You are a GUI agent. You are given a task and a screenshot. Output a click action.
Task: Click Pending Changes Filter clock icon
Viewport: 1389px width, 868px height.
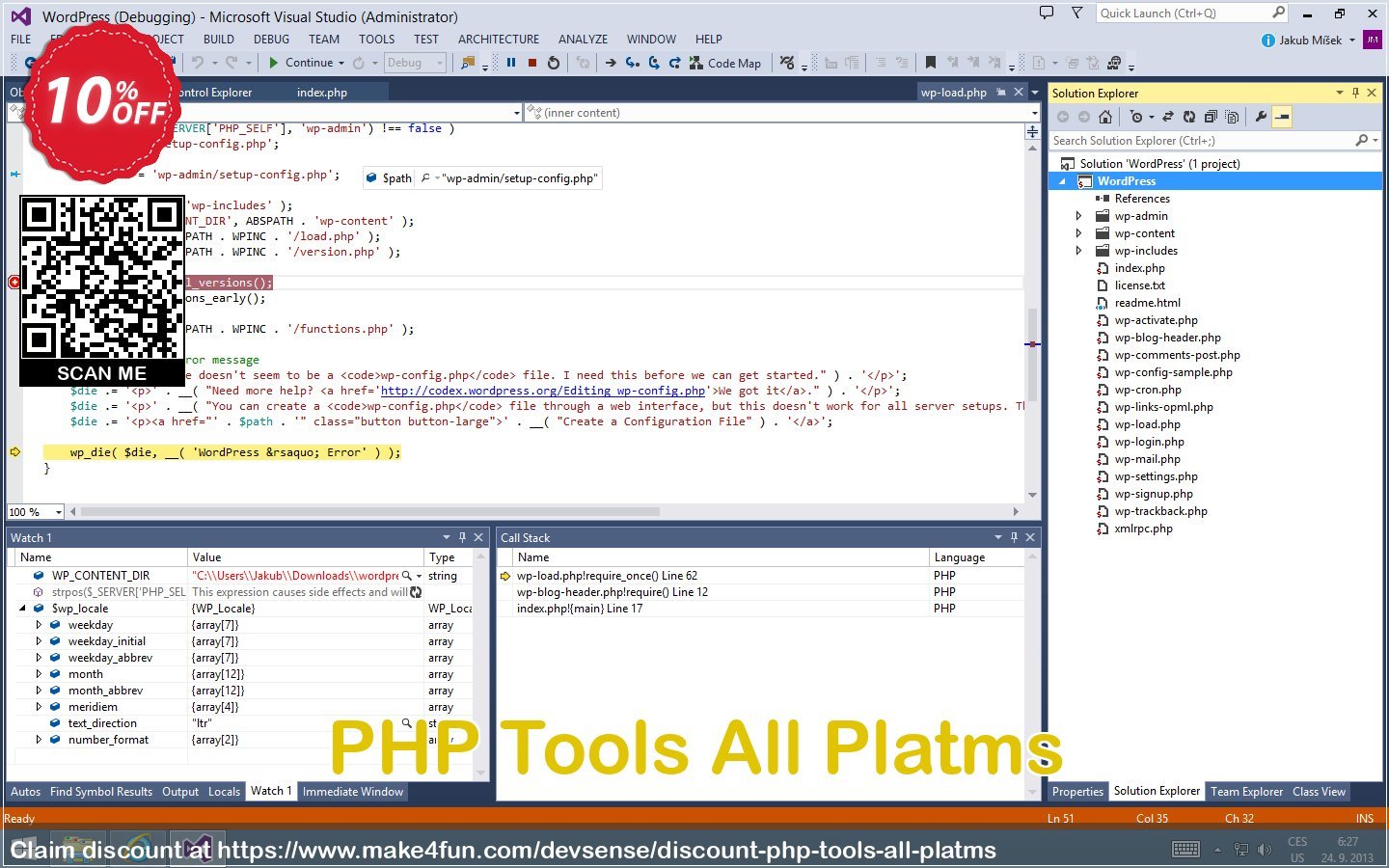[1136, 117]
